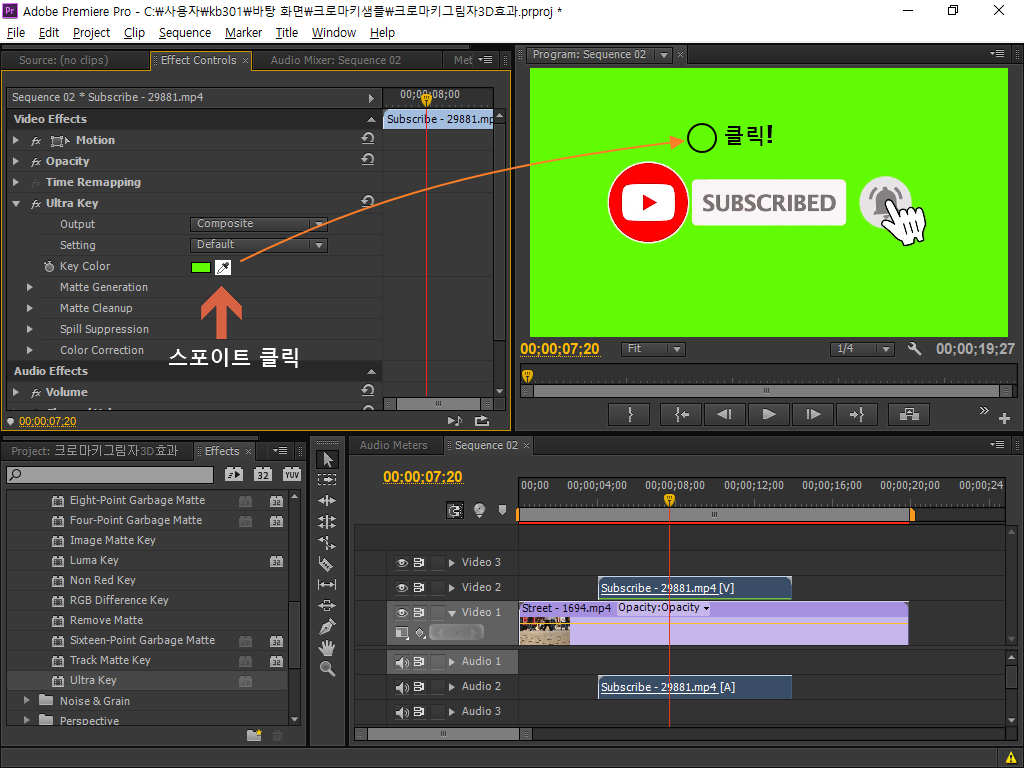This screenshot has width=1024, height=768.
Task: Step back one frame in Program monitor
Action: pos(724,415)
